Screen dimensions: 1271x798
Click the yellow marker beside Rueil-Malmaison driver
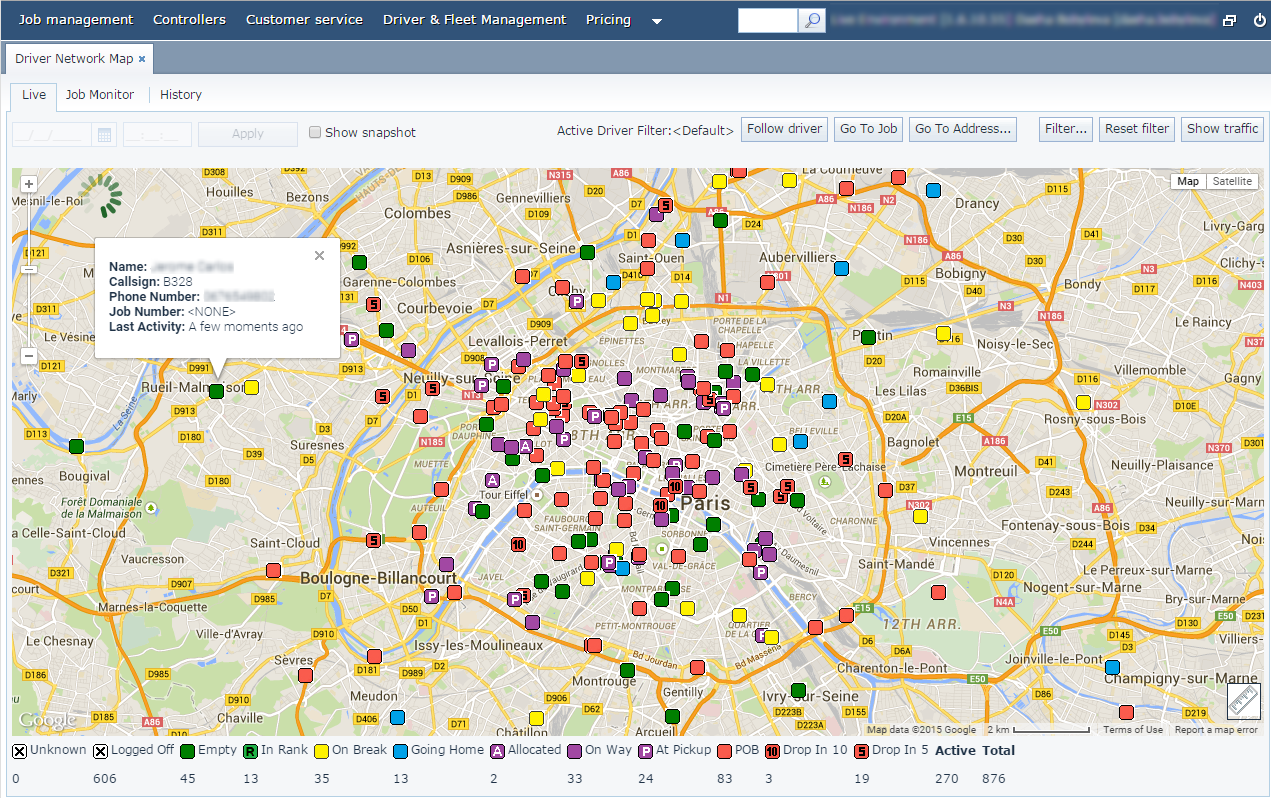(251, 387)
